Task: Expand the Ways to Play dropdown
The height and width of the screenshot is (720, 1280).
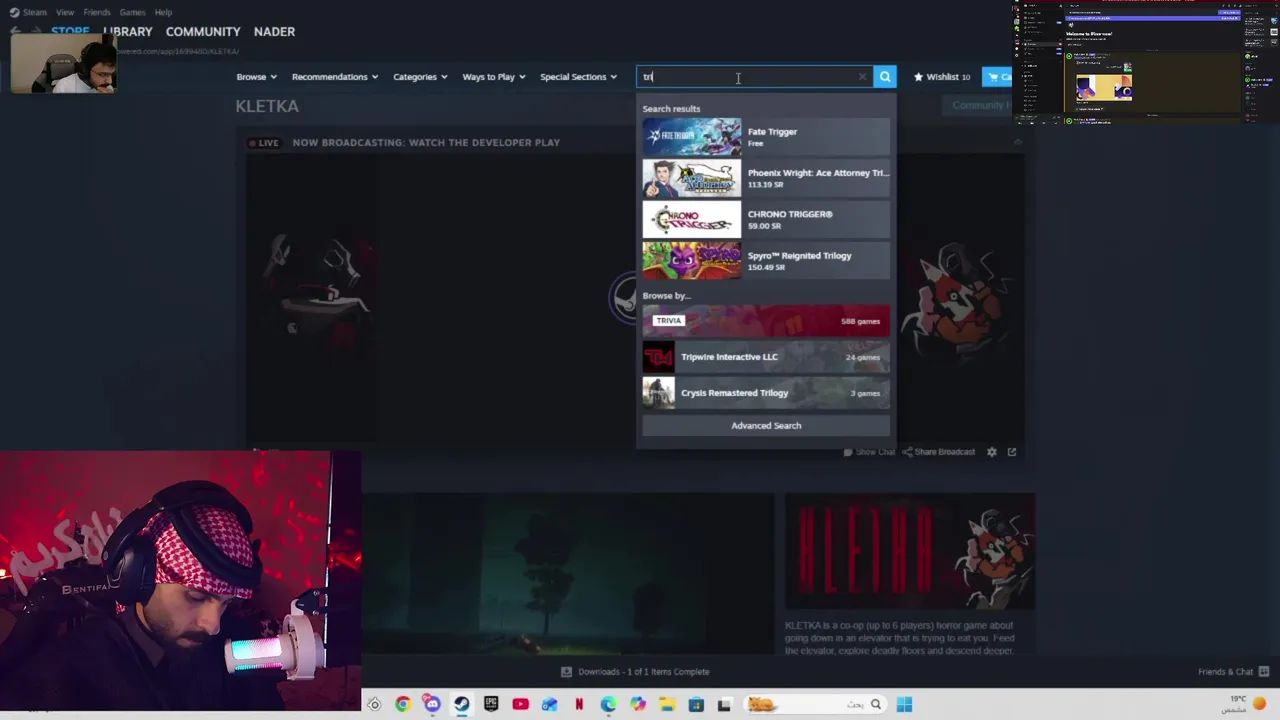Action: click(494, 77)
